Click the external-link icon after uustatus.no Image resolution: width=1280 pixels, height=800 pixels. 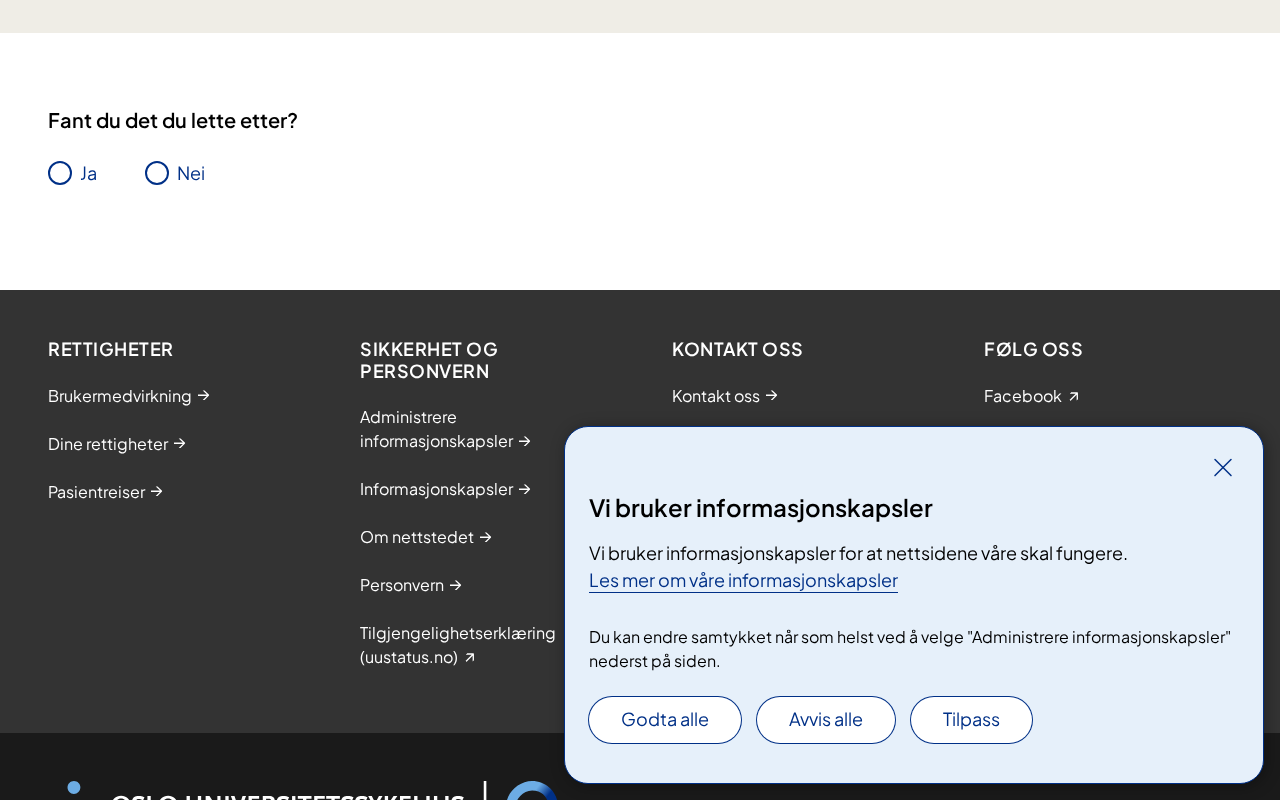(x=470, y=658)
